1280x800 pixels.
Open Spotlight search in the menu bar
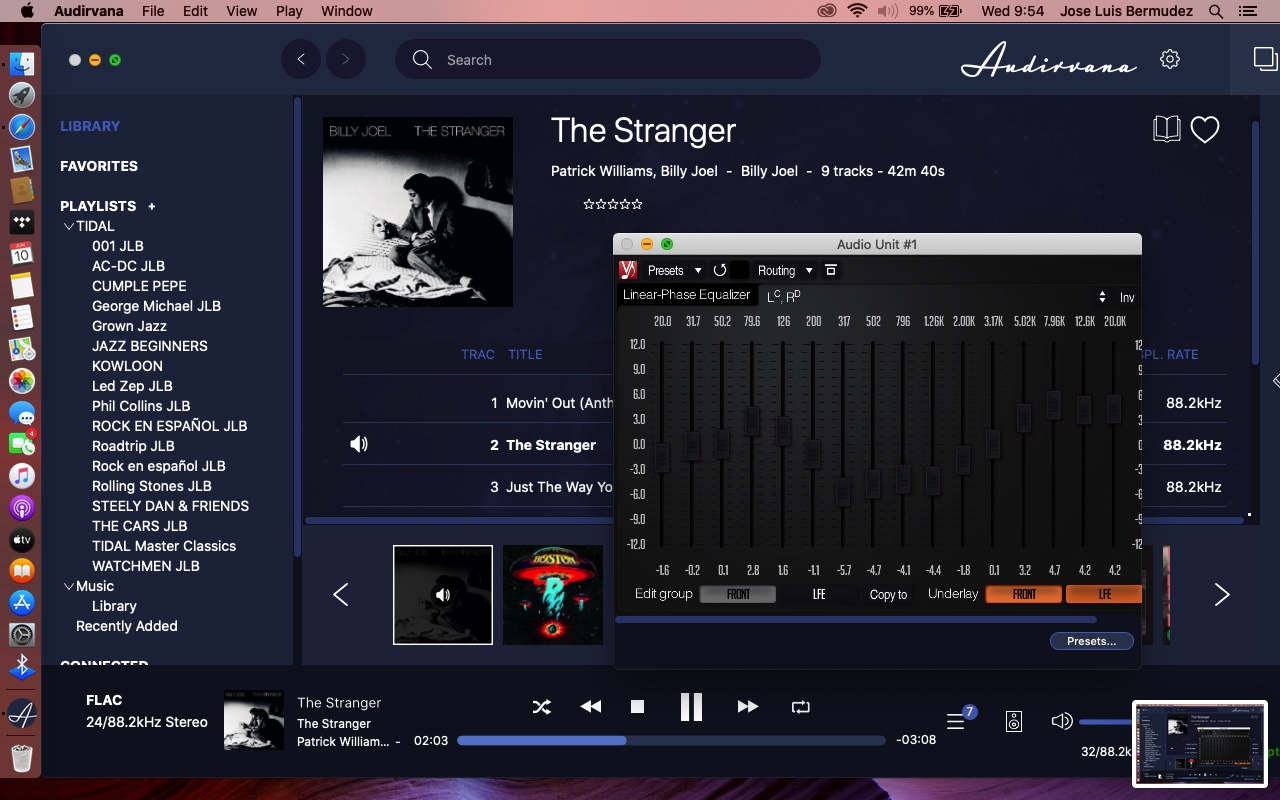click(1216, 11)
